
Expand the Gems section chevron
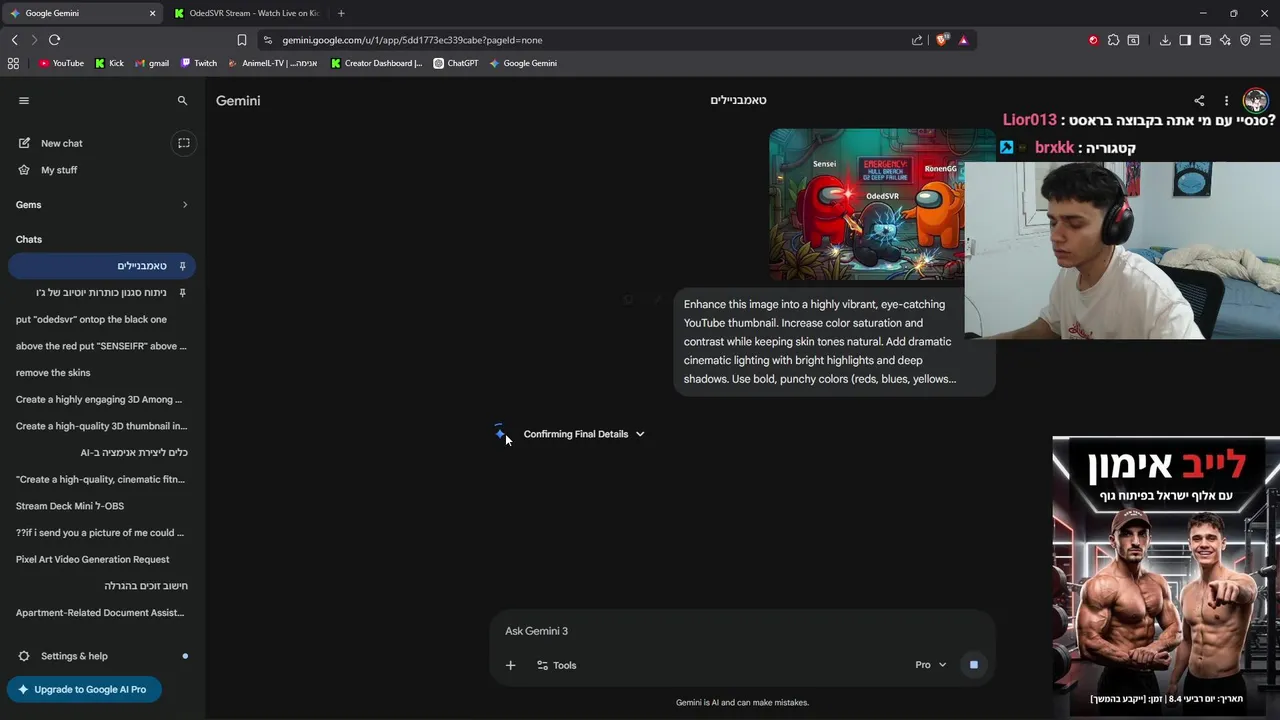[x=185, y=205]
